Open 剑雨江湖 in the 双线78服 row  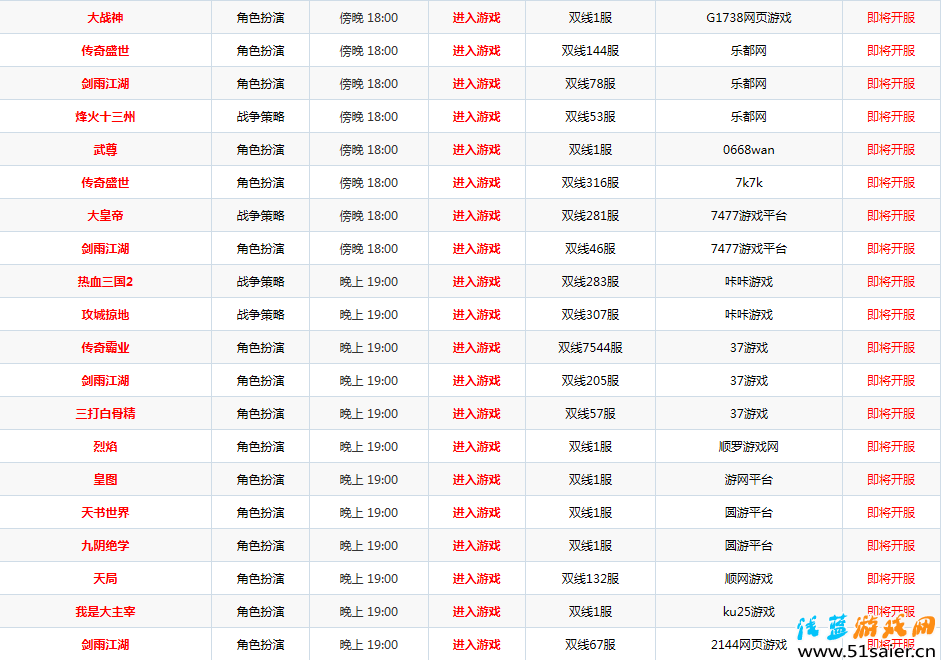coord(105,84)
